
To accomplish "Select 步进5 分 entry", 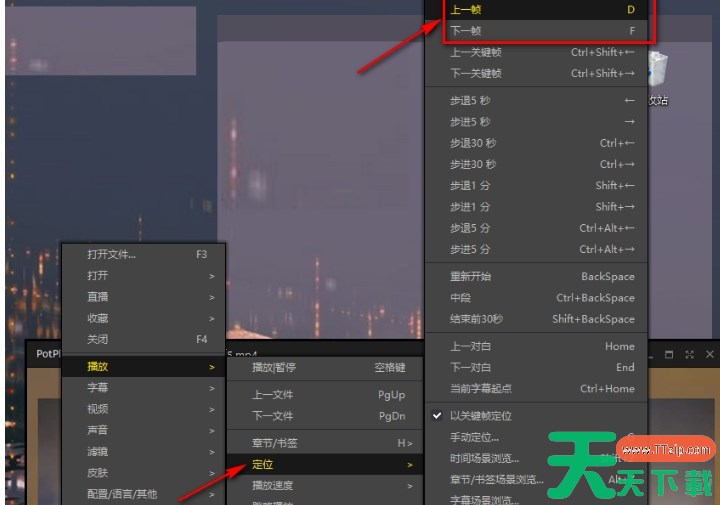I will coord(536,249).
